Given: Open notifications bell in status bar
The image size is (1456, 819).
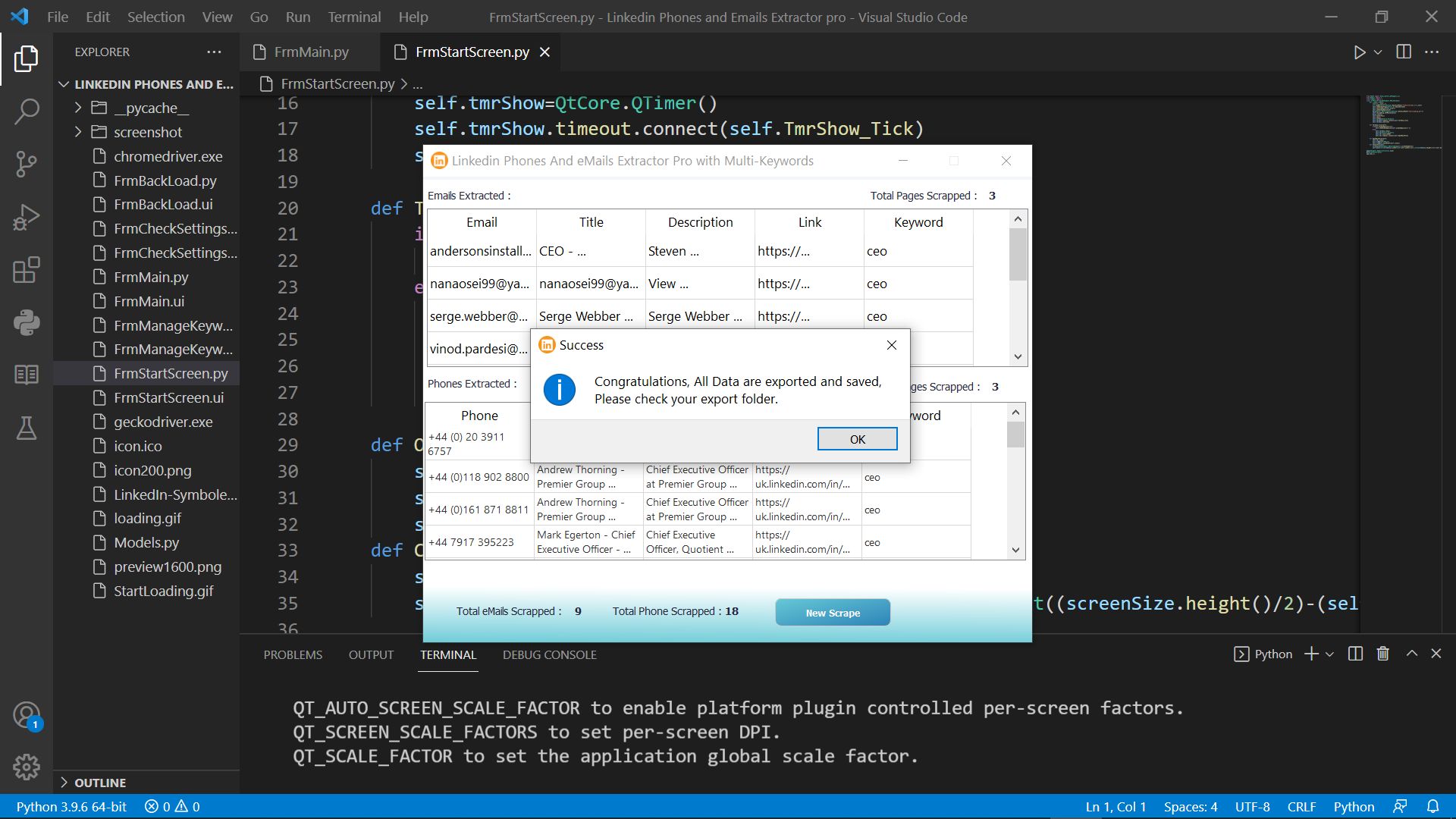Looking at the screenshot, I should pos(1432,806).
